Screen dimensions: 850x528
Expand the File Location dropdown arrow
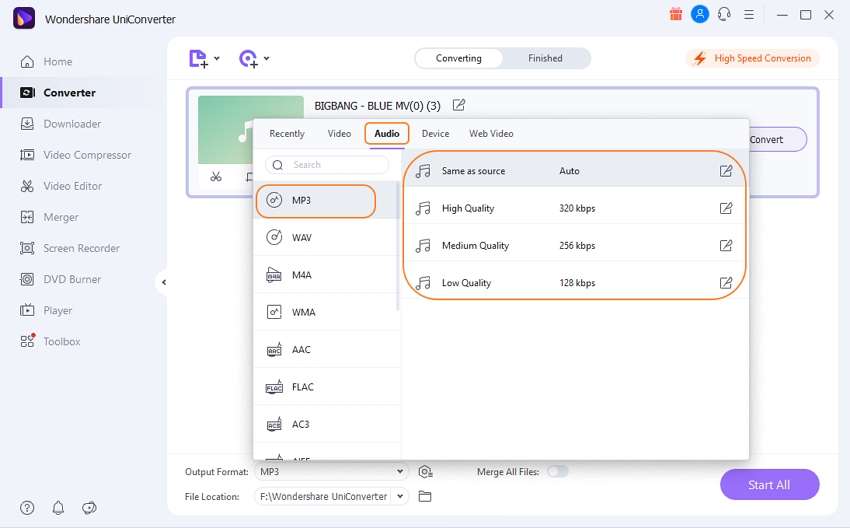click(400, 497)
